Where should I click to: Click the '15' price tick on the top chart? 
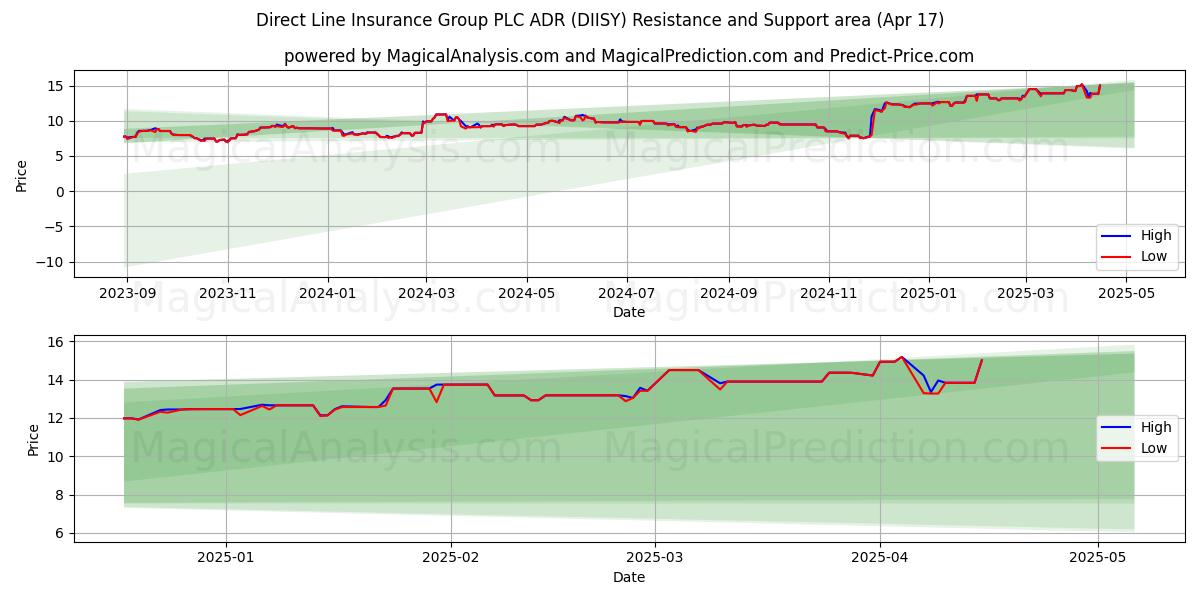pyautogui.click(x=56, y=86)
